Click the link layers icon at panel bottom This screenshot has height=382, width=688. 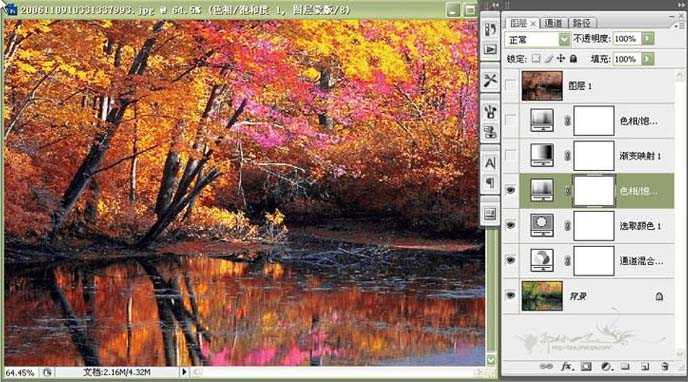(x=546, y=367)
